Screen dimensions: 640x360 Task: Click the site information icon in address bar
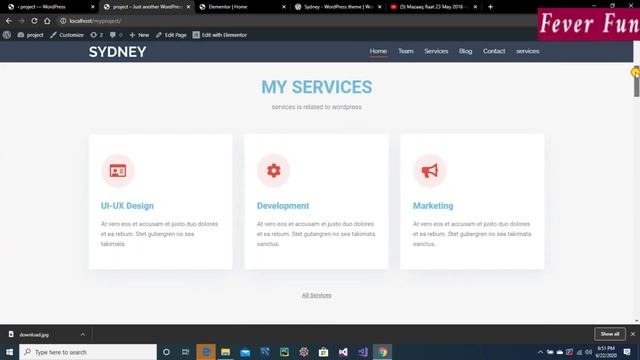coord(63,21)
